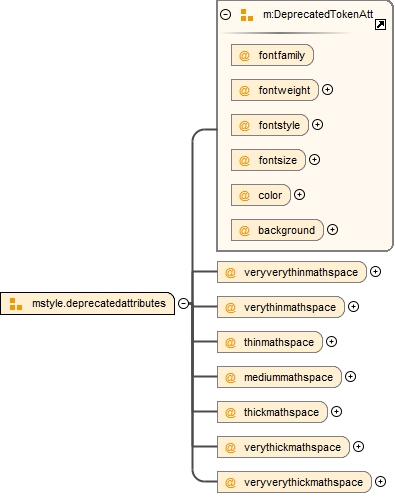Expand the thinmathspace attribute
Image resolution: width=395 pixels, height=498 pixels.
331,342
